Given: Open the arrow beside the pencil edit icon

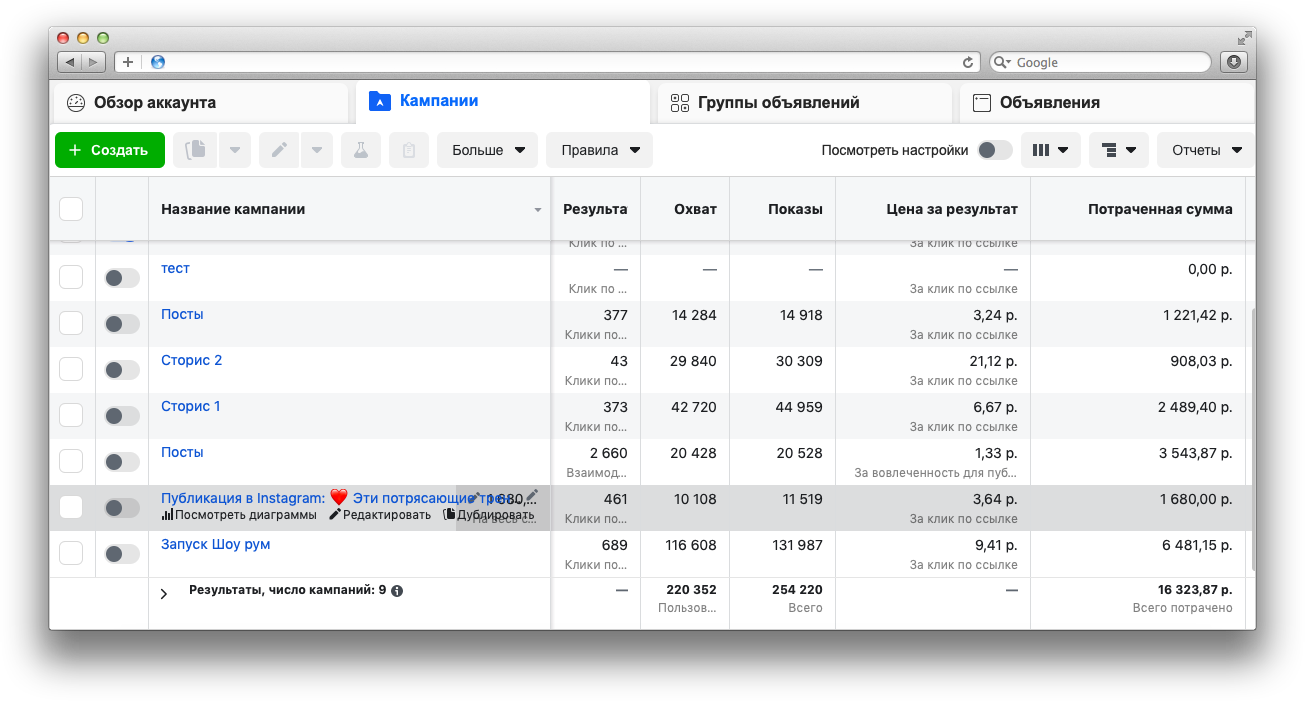Looking at the screenshot, I should [316, 150].
